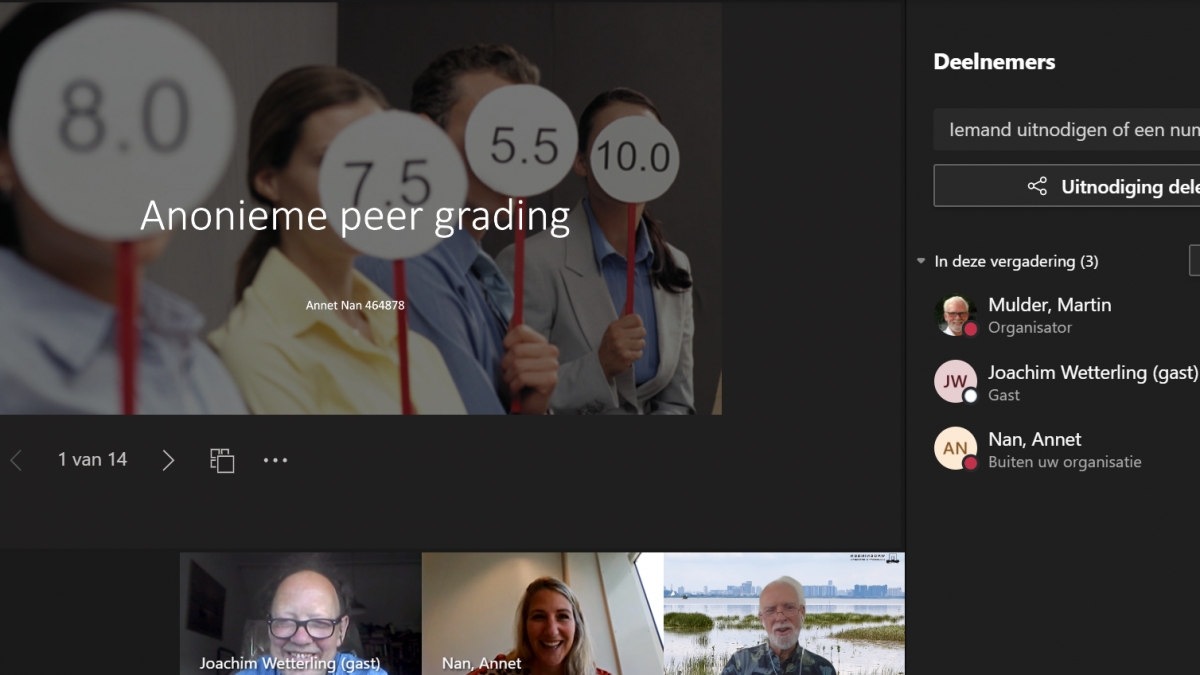The height and width of the screenshot is (675, 1200).
Task: Click the '1 van 14' slide counter
Action: [x=92, y=460]
